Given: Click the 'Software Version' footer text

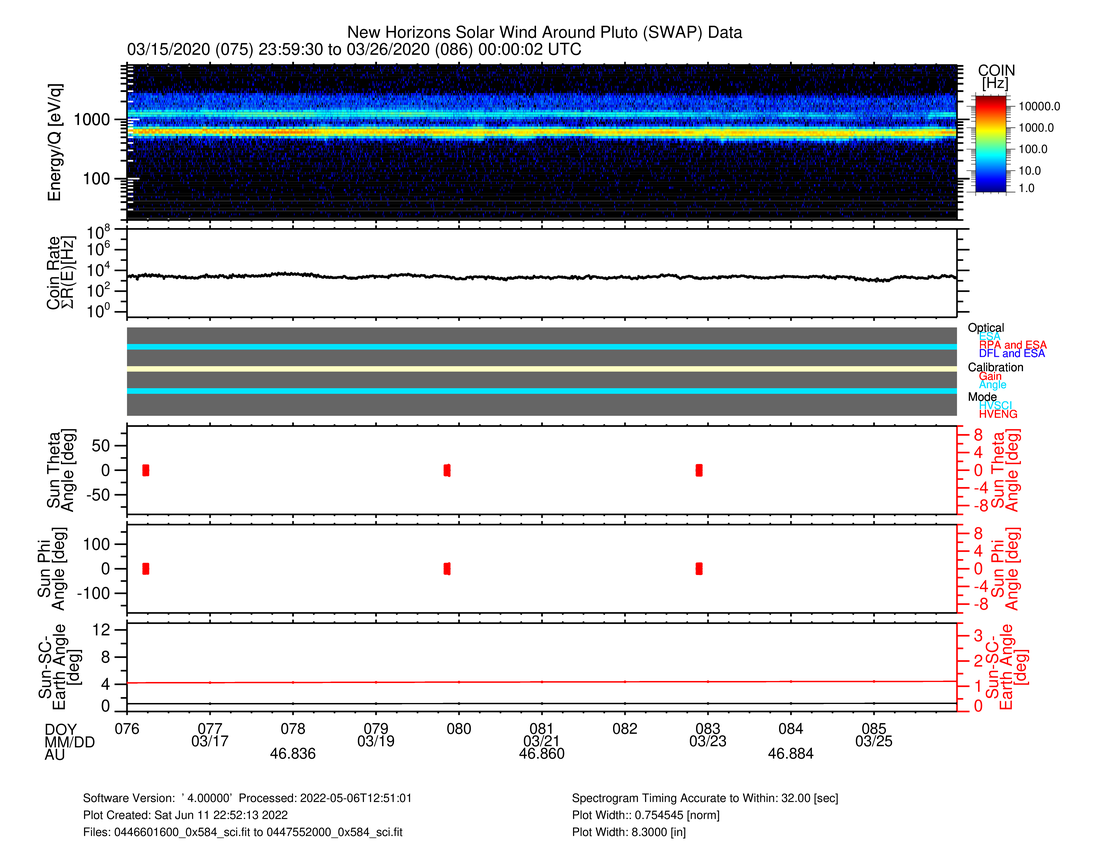Looking at the screenshot, I should [x=248, y=799].
